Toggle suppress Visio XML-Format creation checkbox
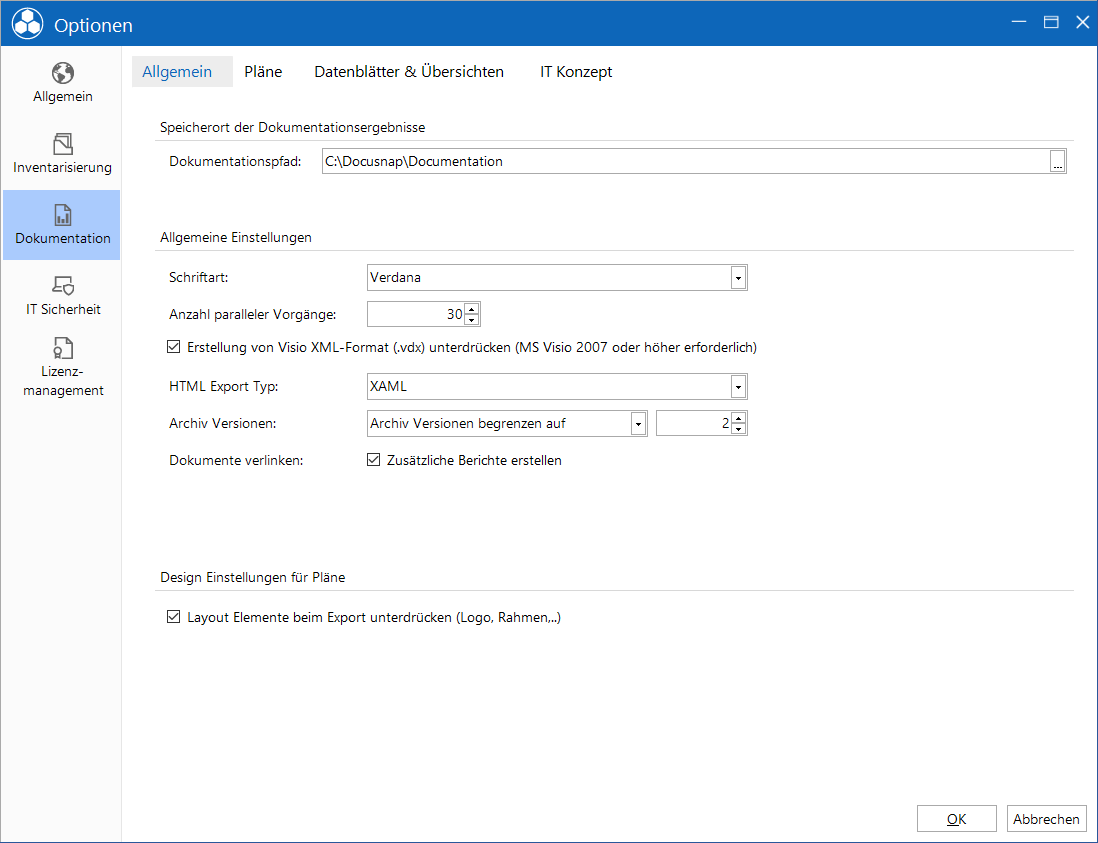1098x843 pixels. (x=174, y=347)
